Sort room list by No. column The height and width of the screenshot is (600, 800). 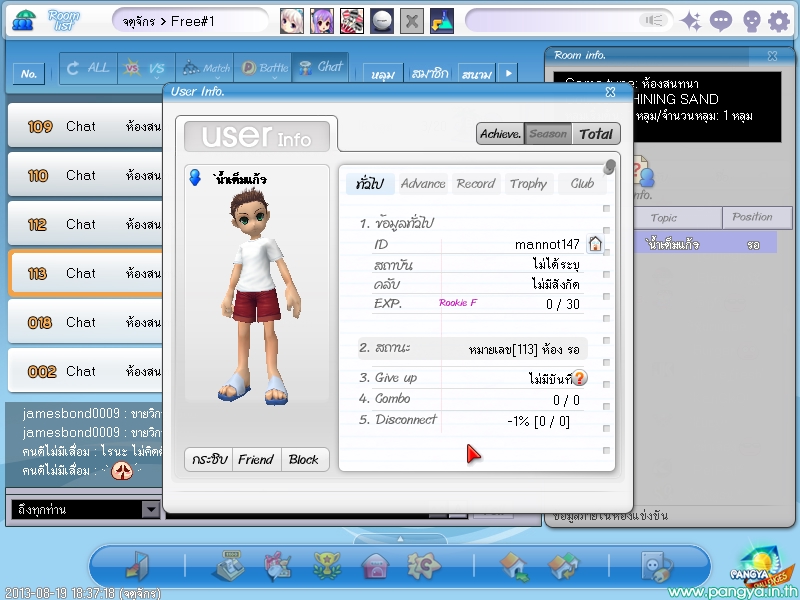point(29,74)
